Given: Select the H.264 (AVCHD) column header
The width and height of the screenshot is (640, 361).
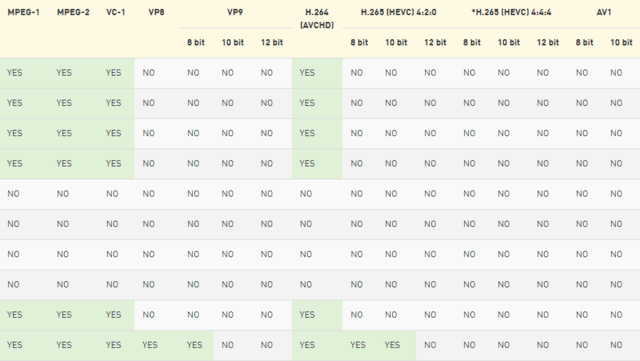Looking at the screenshot, I should coord(317,19).
